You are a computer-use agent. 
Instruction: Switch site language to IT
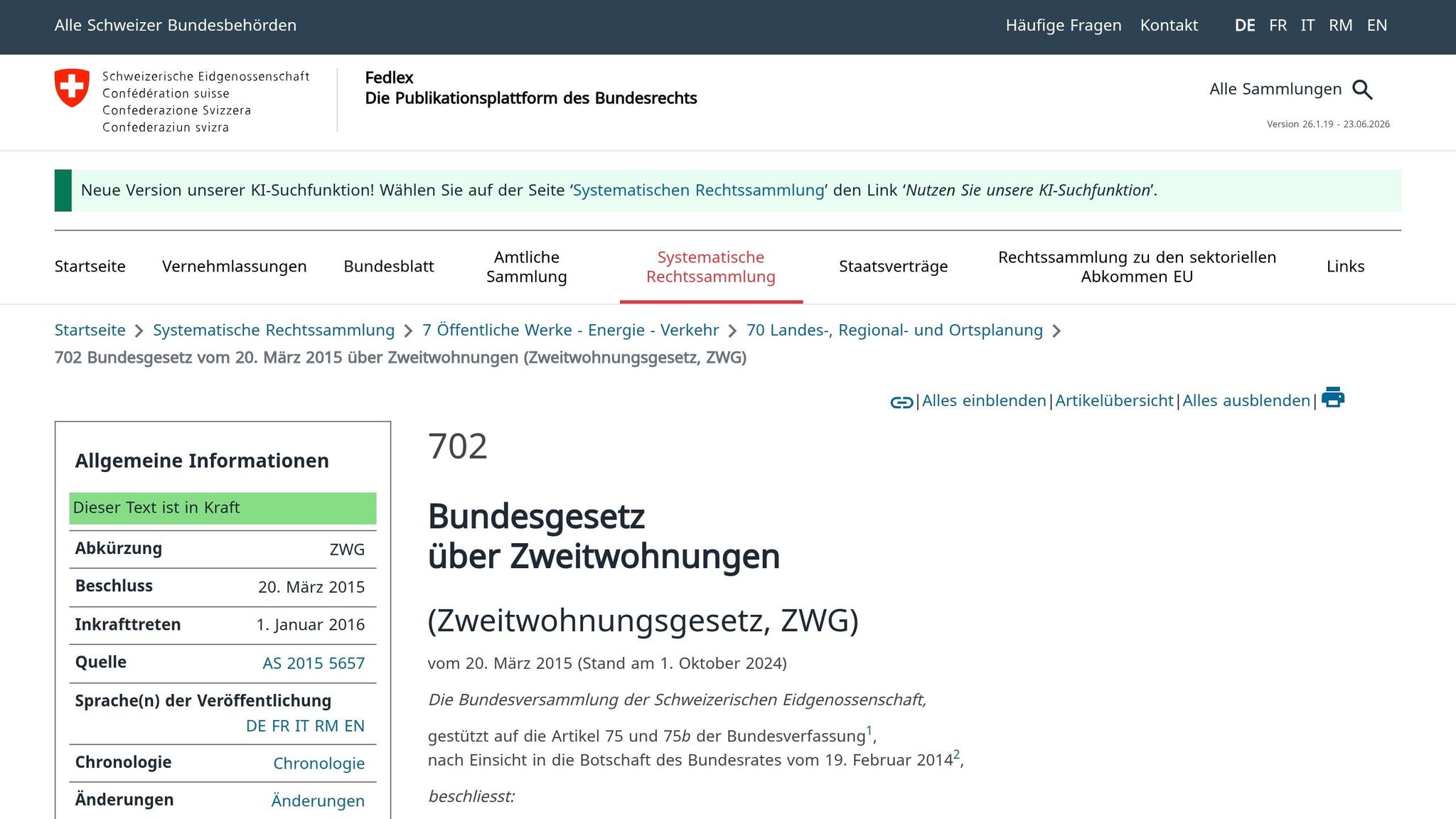point(1307,26)
